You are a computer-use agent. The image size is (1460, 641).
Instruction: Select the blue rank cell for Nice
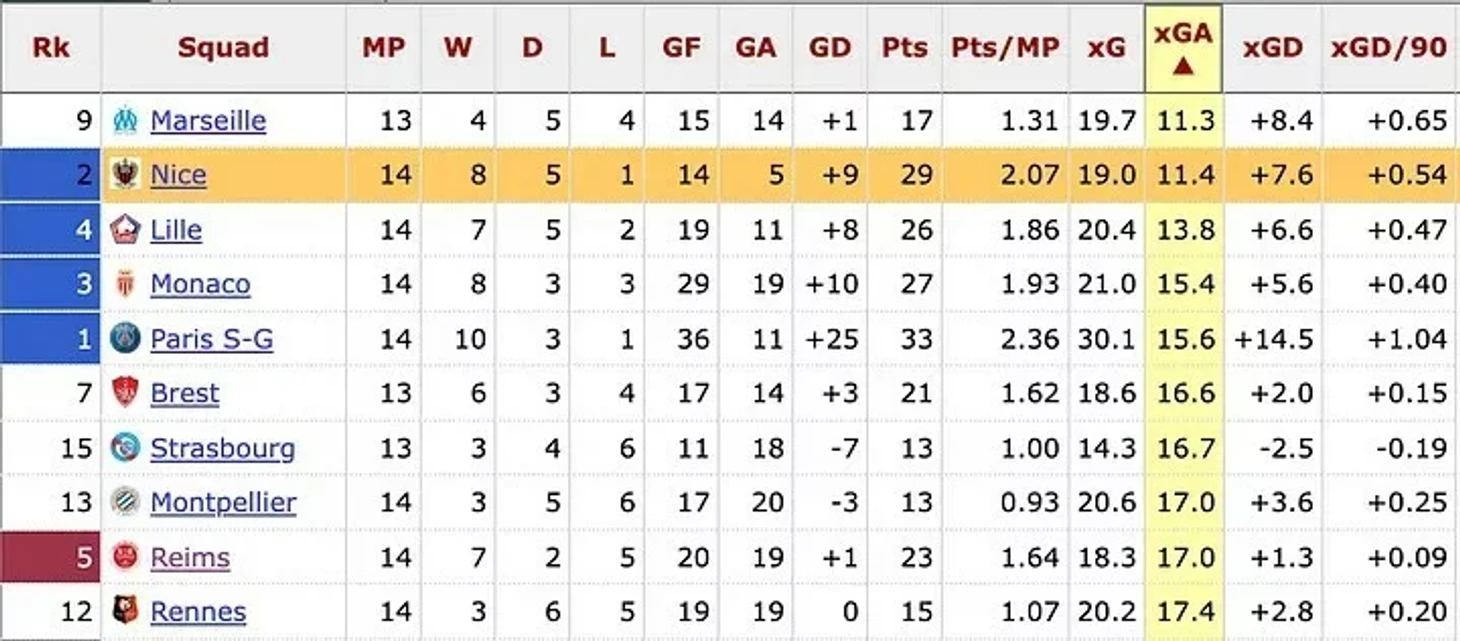click(x=51, y=175)
